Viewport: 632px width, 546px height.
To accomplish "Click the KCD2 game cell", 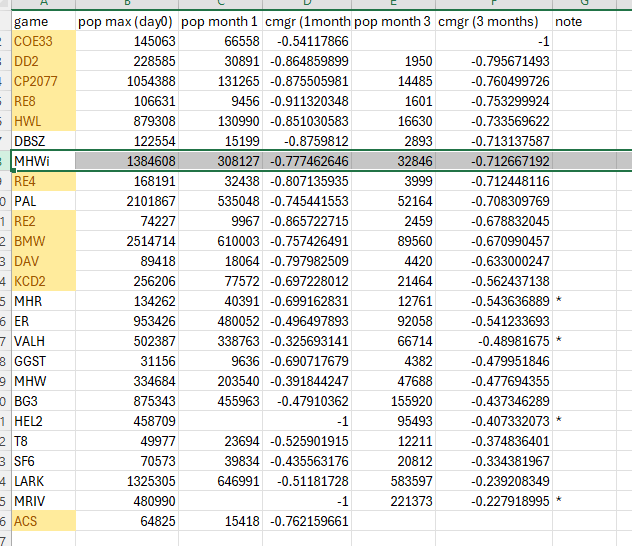I will coord(44,281).
